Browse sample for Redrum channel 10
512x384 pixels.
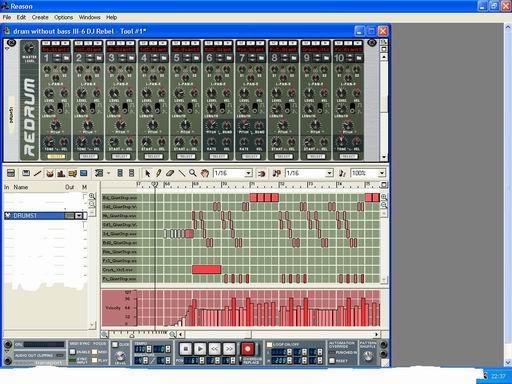[x=359, y=58]
